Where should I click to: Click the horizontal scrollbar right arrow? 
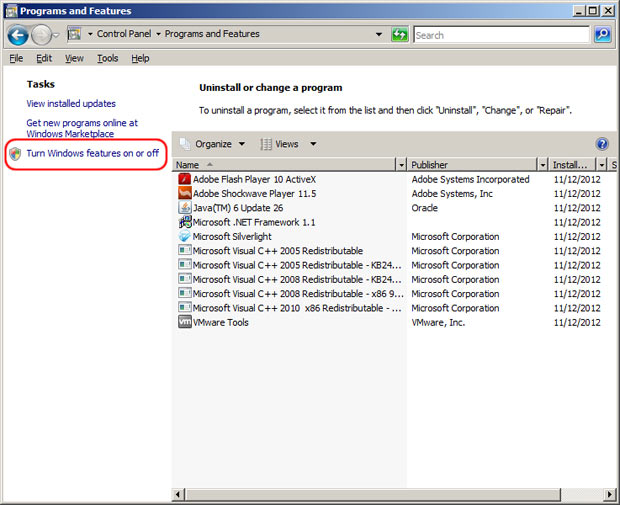click(x=611, y=494)
